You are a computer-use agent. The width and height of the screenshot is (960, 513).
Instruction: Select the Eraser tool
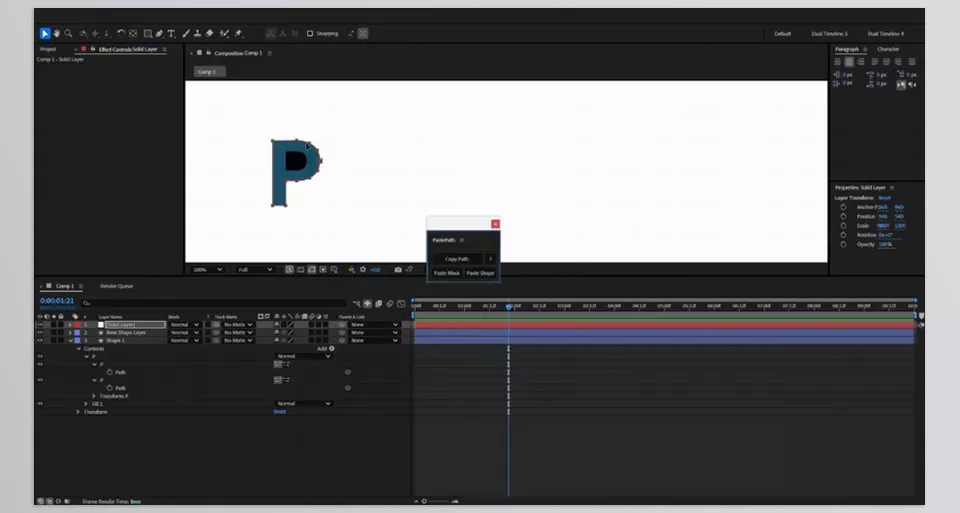pos(209,34)
